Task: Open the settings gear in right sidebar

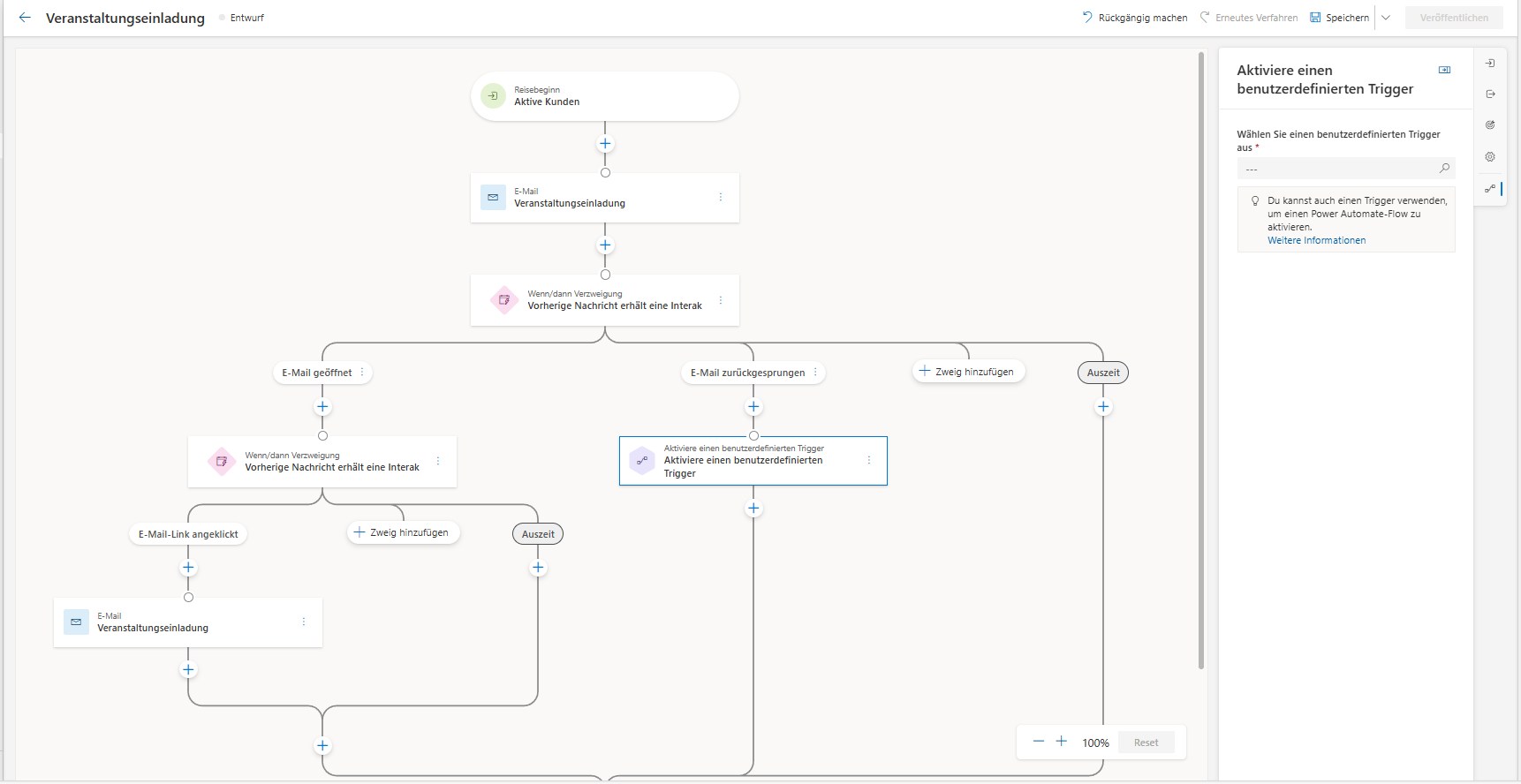Action: tap(1490, 156)
